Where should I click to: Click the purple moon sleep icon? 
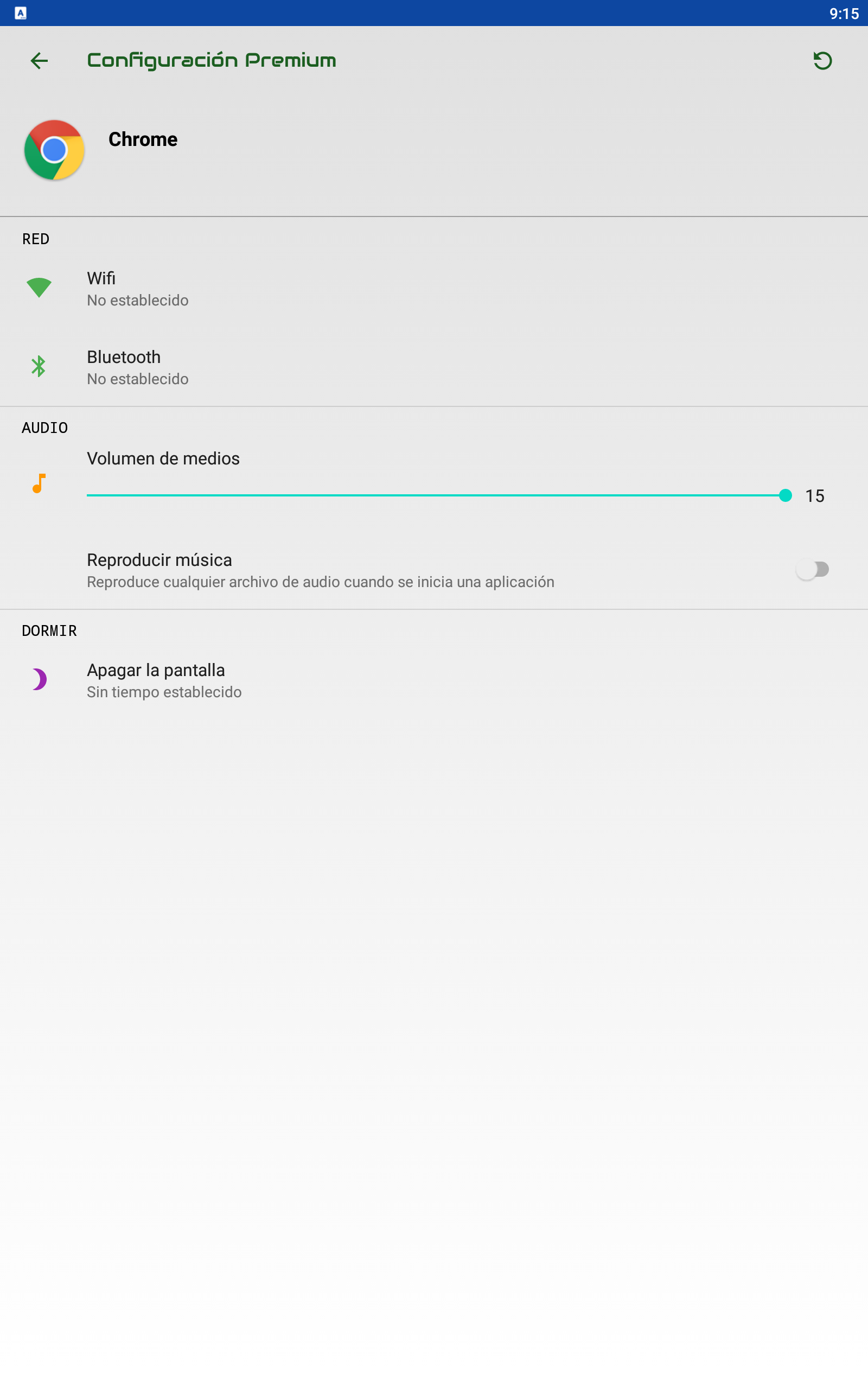point(39,679)
